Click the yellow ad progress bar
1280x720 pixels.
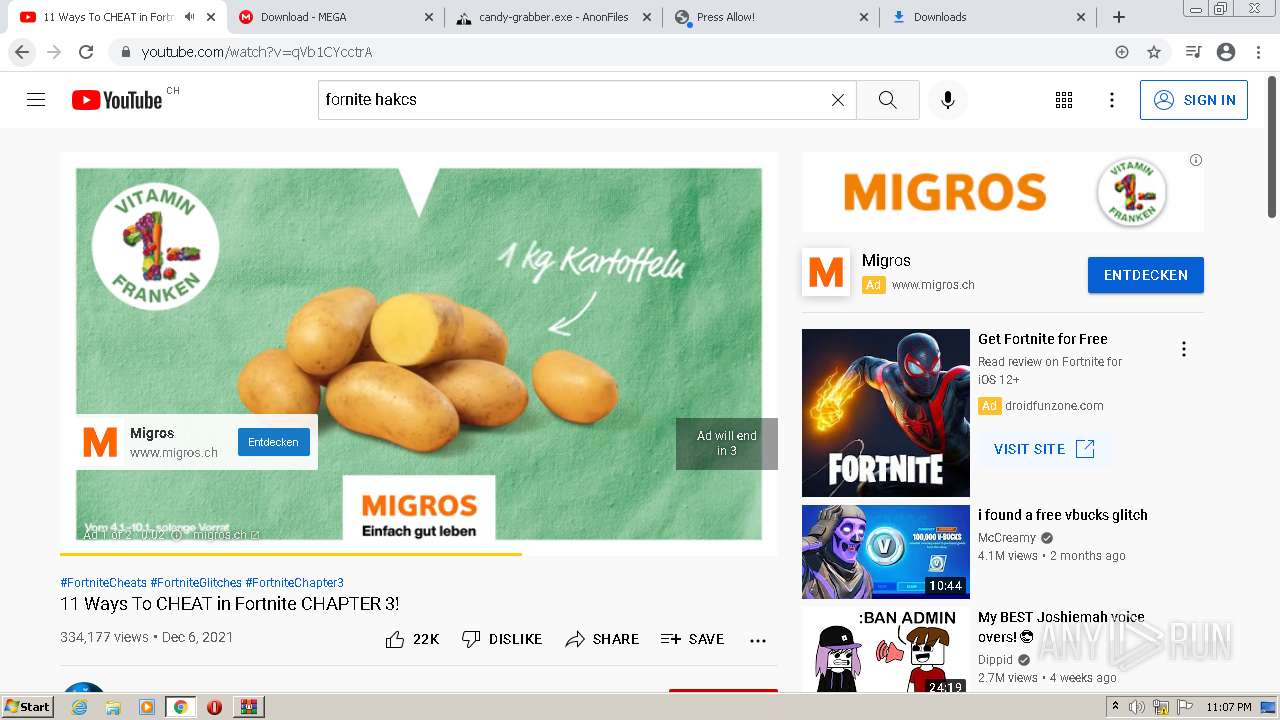[291, 553]
